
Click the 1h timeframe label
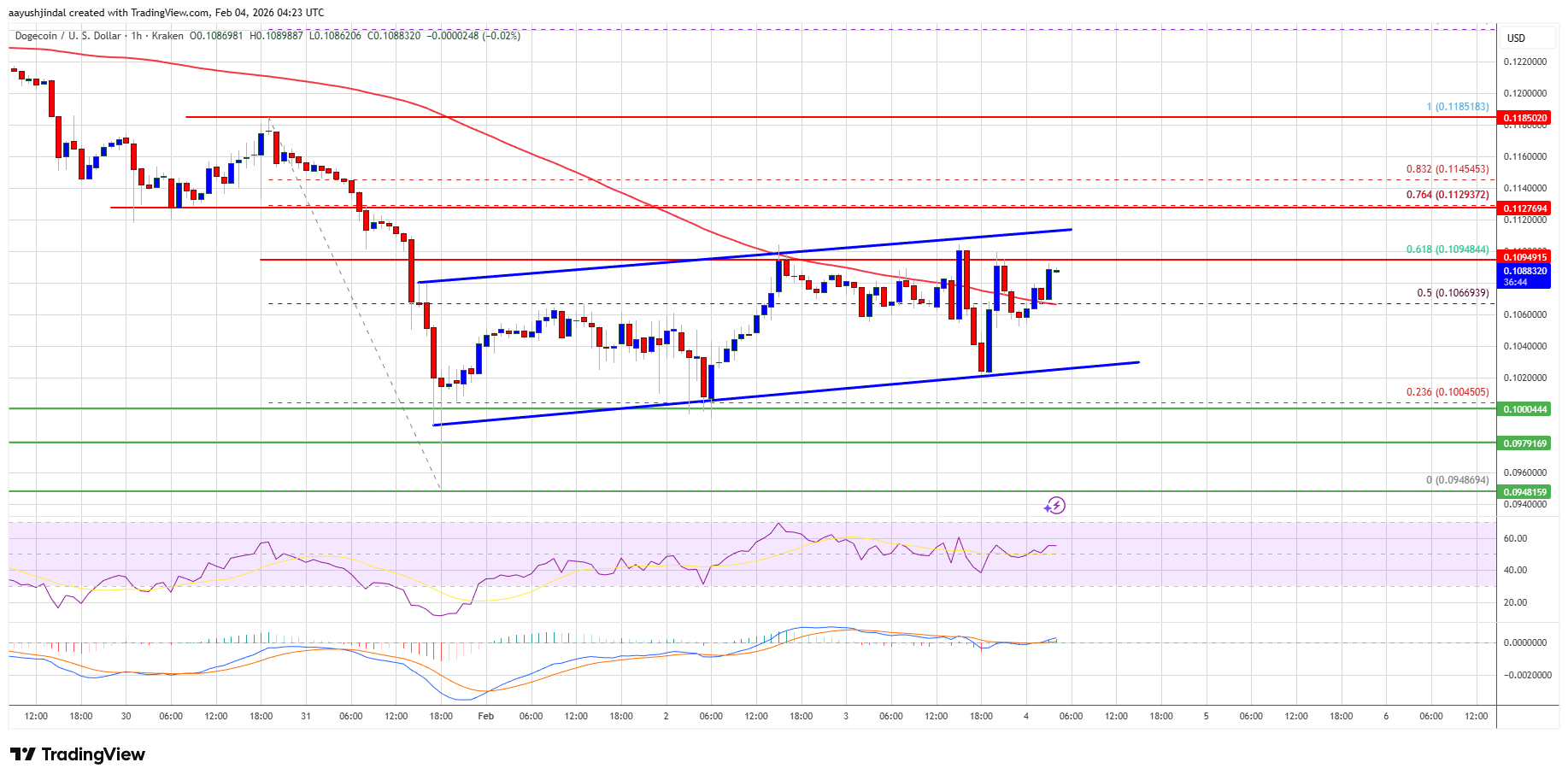tap(137, 36)
